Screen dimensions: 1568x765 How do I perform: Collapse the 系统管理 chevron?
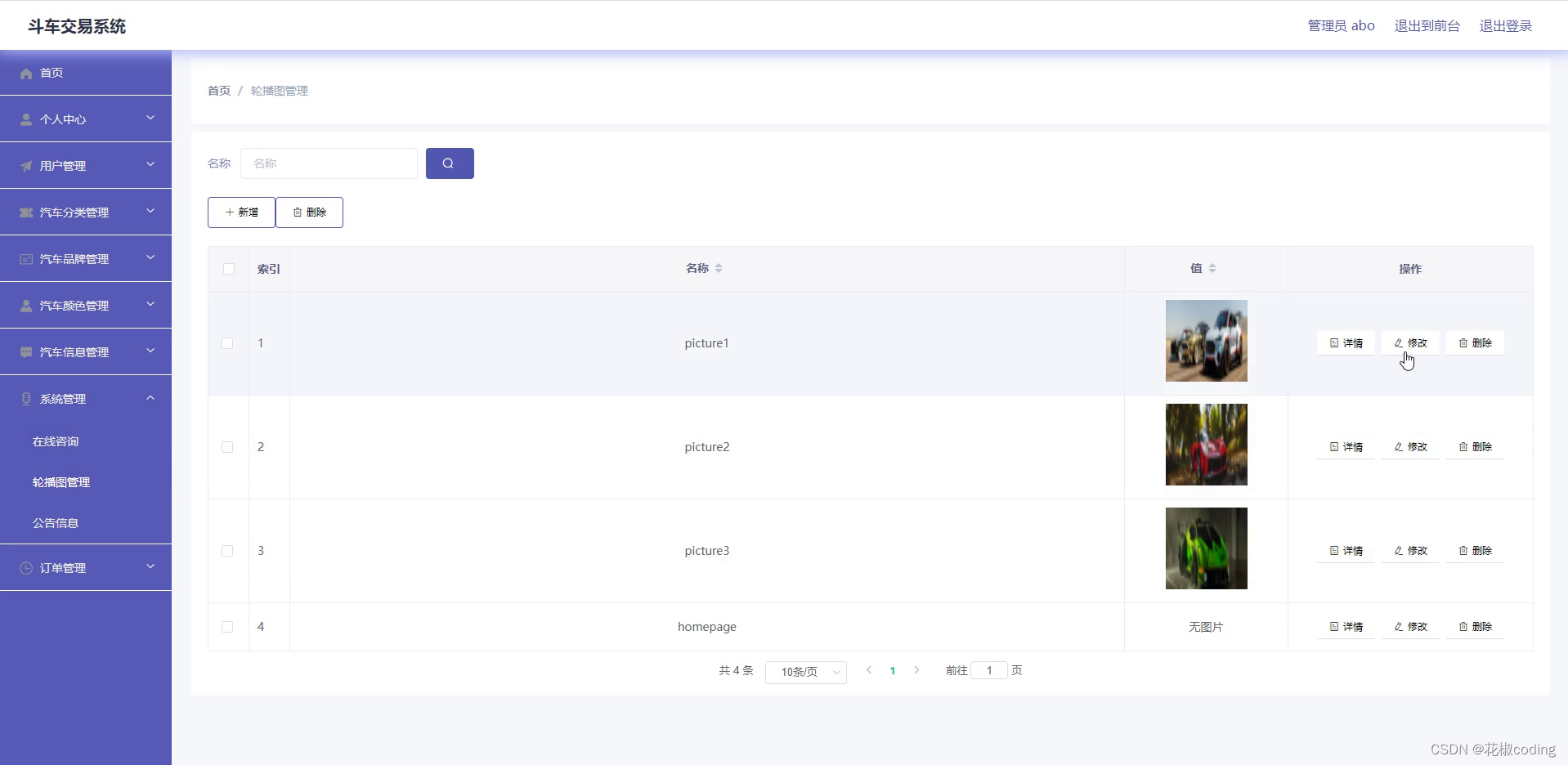(150, 397)
